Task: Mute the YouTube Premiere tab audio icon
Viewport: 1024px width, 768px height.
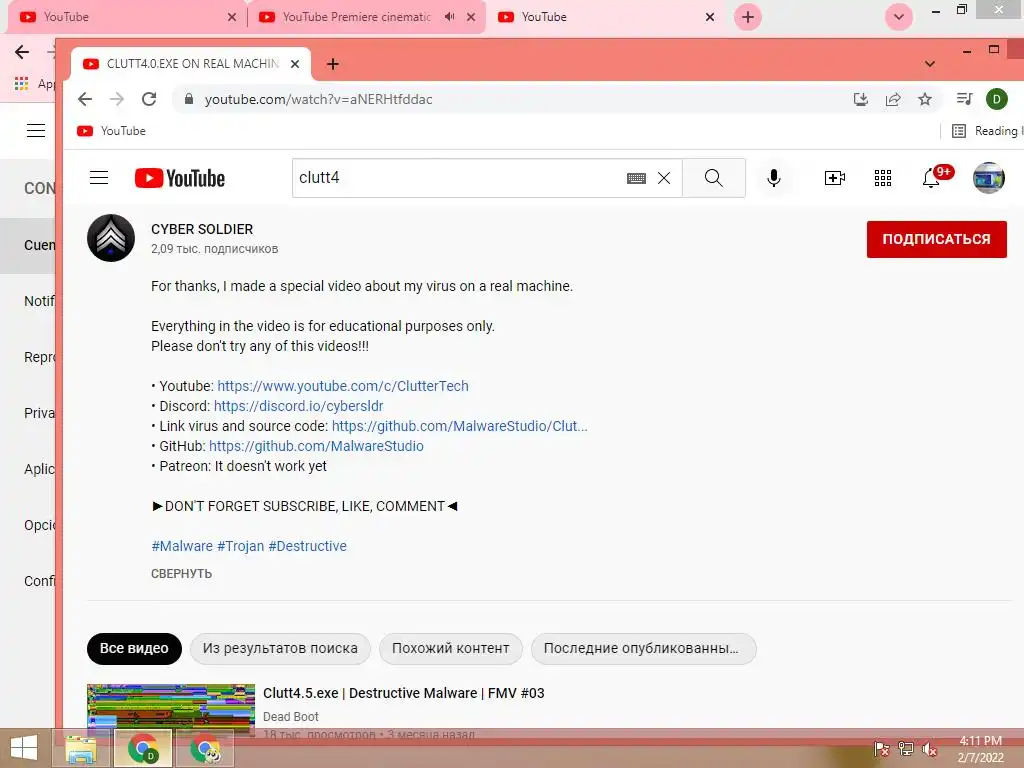Action: click(449, 17)
